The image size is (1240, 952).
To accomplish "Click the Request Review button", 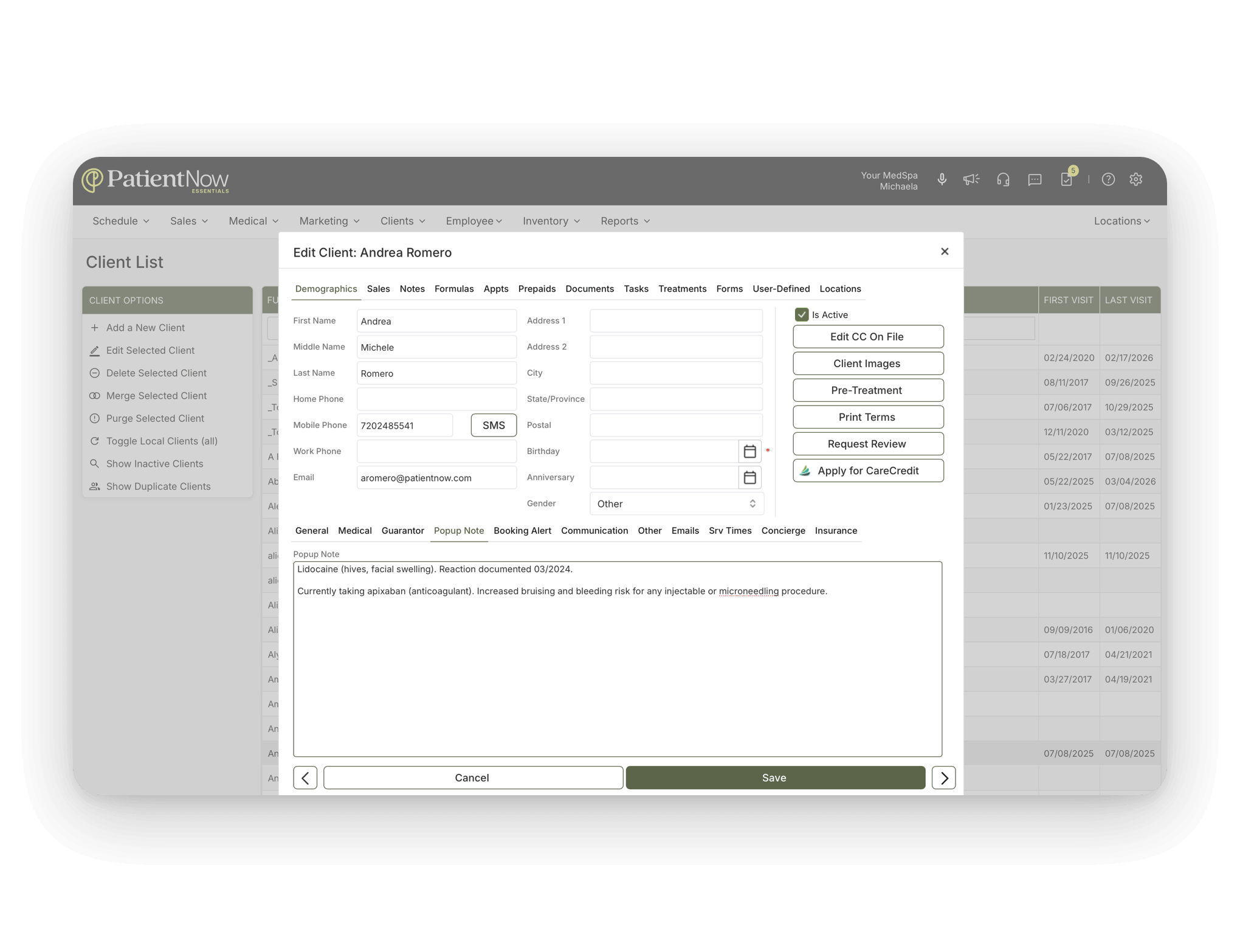I will [868, 444].
